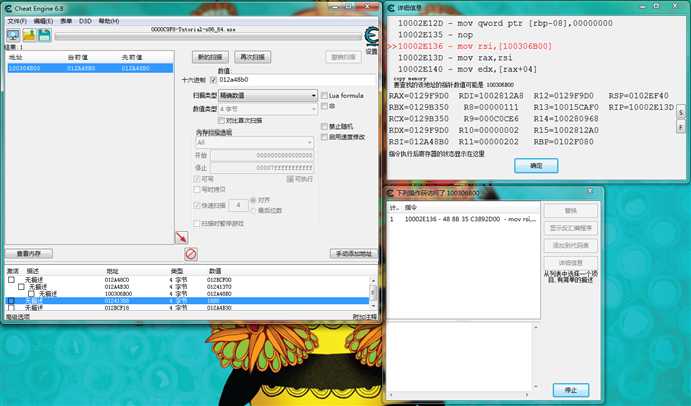Viewport: 691px width, 406px height.
Task: Click line 10002E13D mov rax,rsi
Action: [455, 58]
